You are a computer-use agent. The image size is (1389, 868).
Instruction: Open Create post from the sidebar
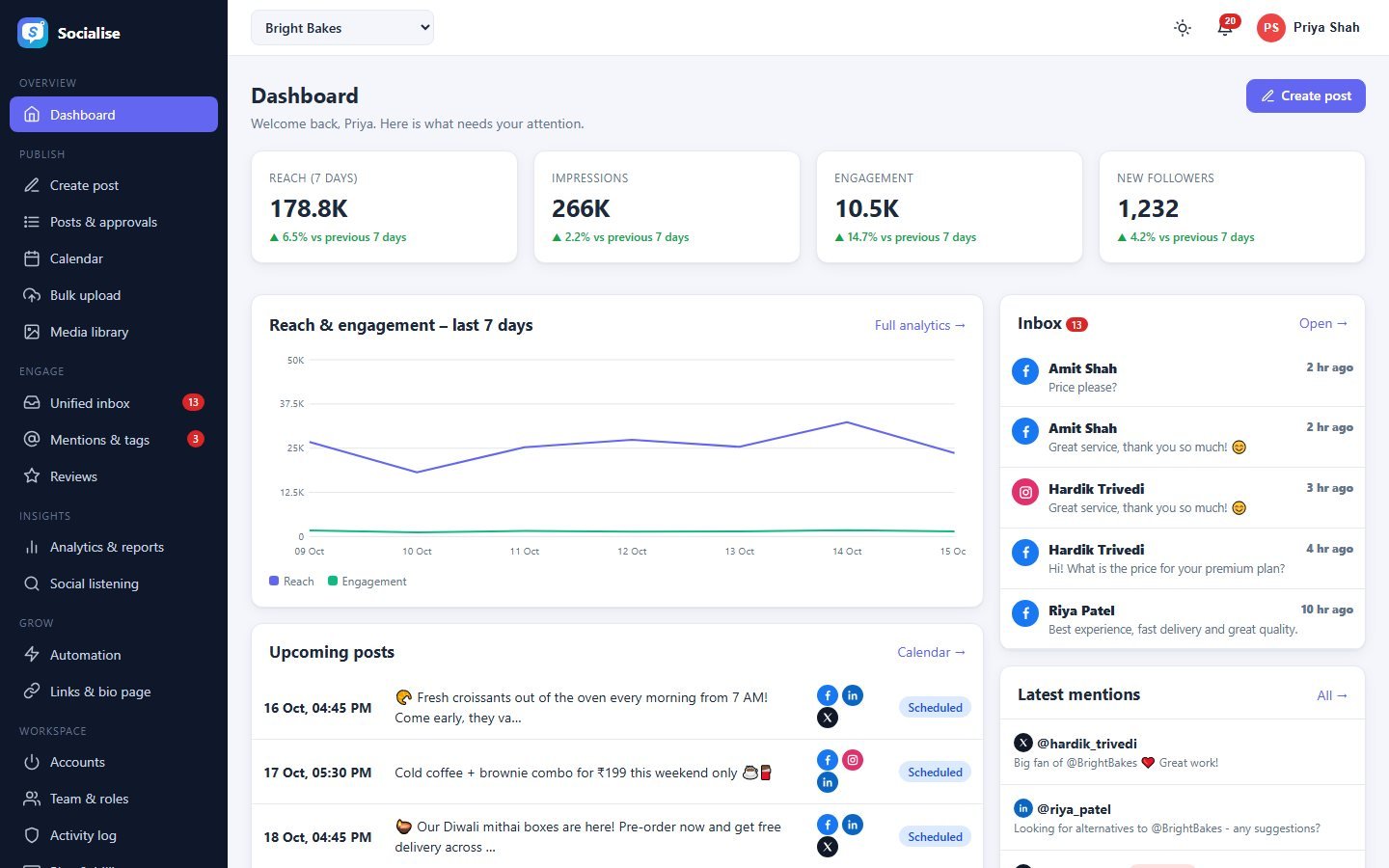[114, 185]
